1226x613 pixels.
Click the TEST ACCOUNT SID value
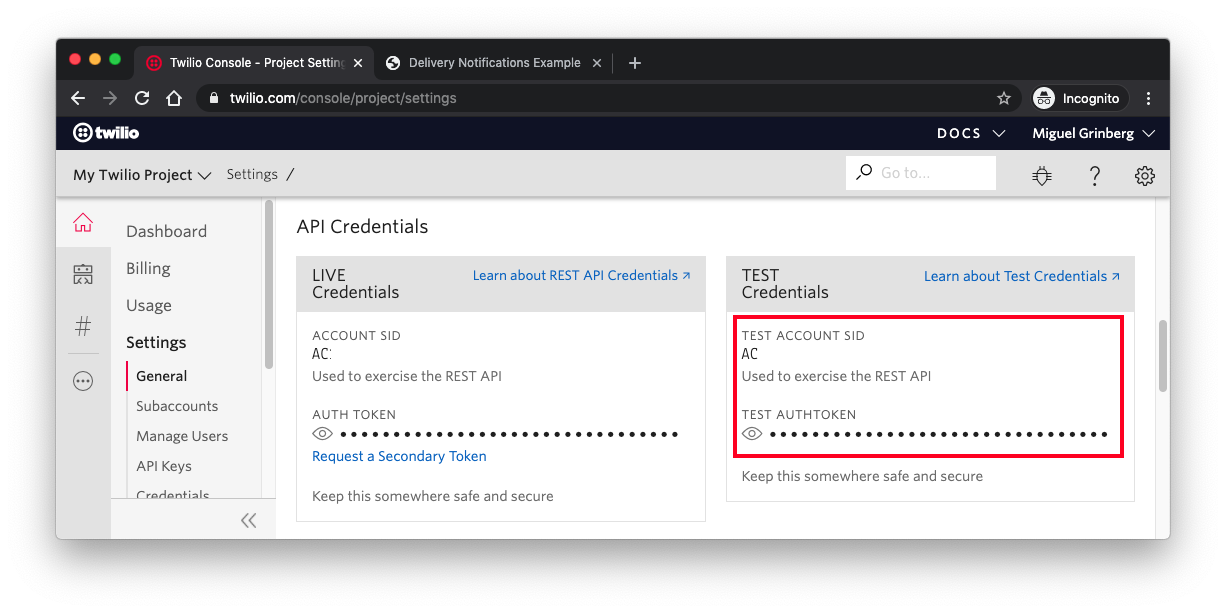[x=750, y=354]
